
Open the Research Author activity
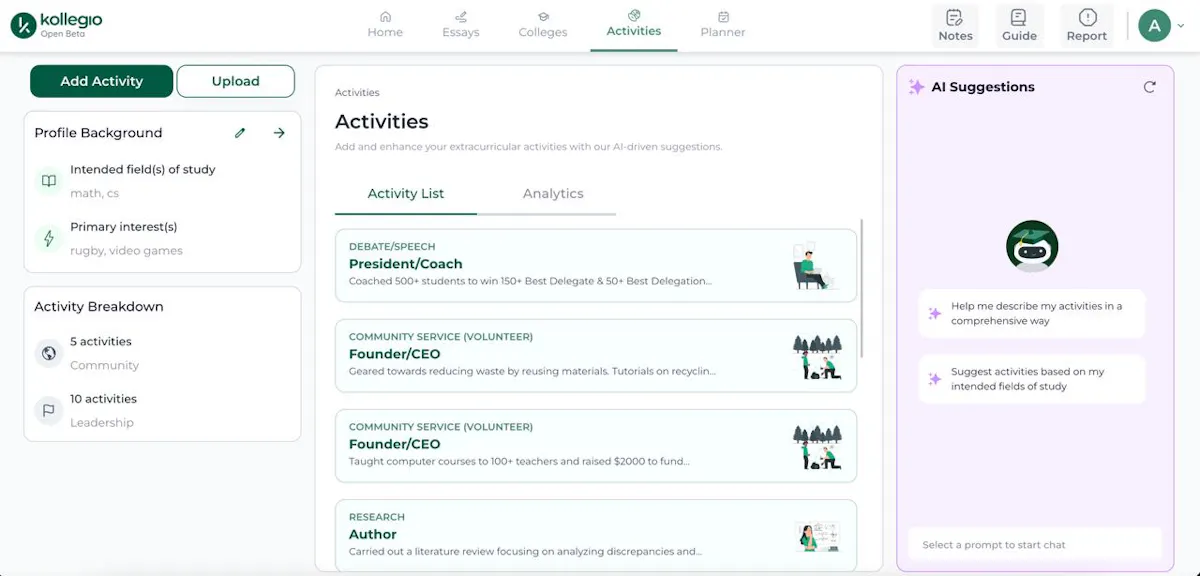(x=596, y=535)
